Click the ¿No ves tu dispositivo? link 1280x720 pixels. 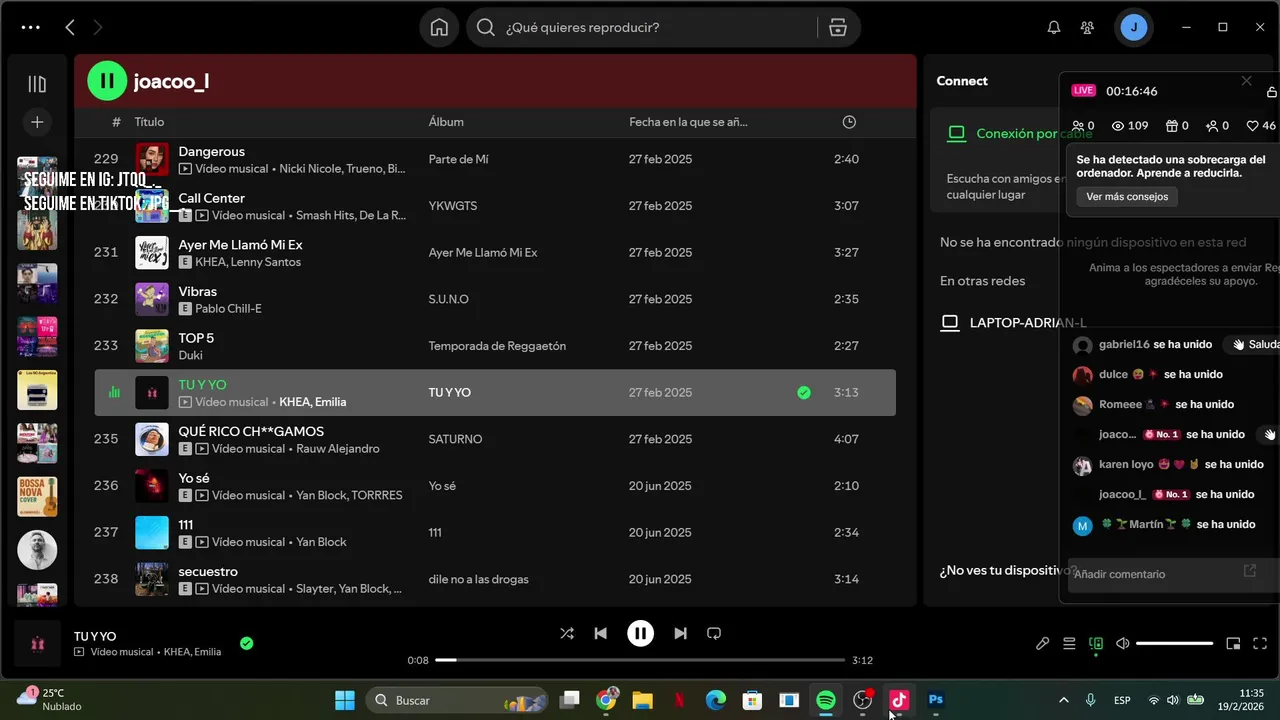1008,570
